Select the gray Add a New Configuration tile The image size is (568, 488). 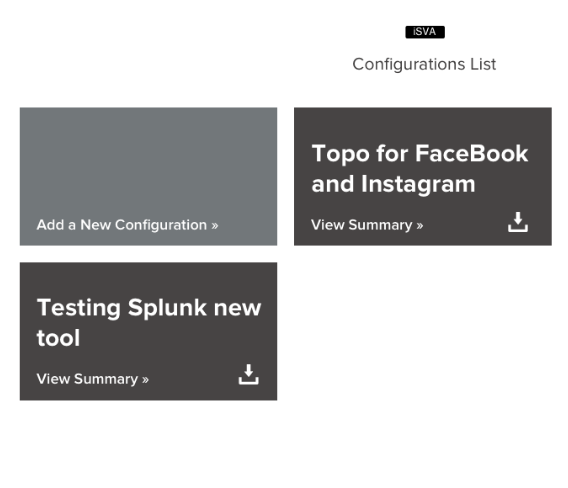pyautogui.click(x=149, y=176)
